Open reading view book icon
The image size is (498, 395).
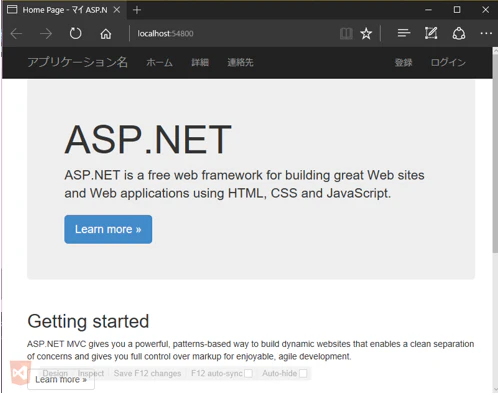point(346,34)
